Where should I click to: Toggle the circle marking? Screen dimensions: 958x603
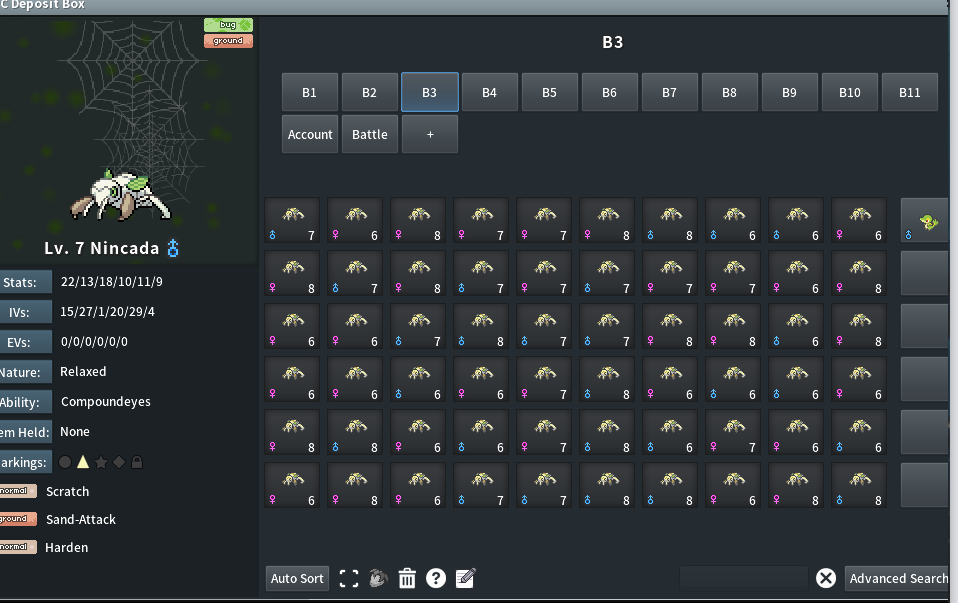65,462
